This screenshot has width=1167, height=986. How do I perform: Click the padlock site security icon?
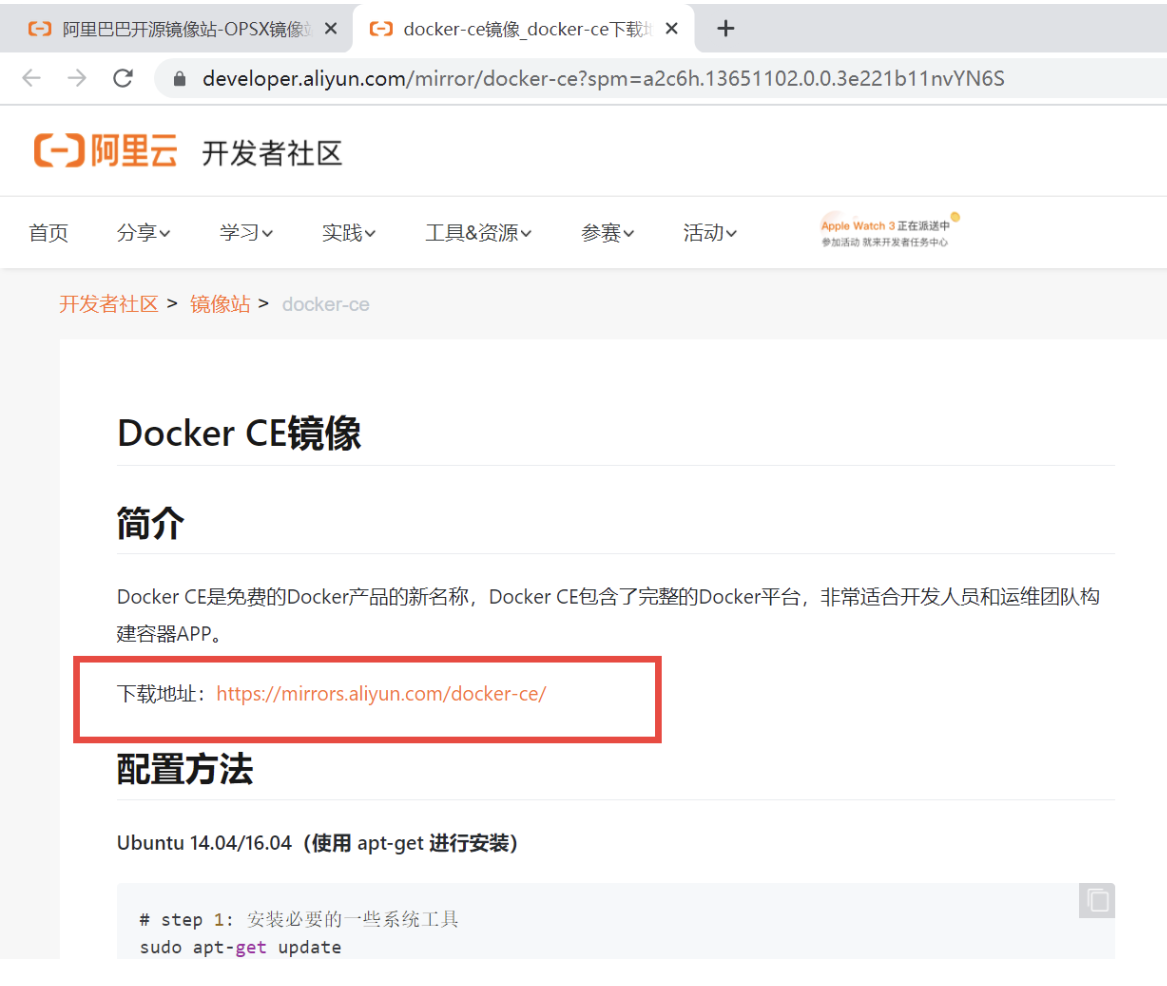click(x=179, y=79)
